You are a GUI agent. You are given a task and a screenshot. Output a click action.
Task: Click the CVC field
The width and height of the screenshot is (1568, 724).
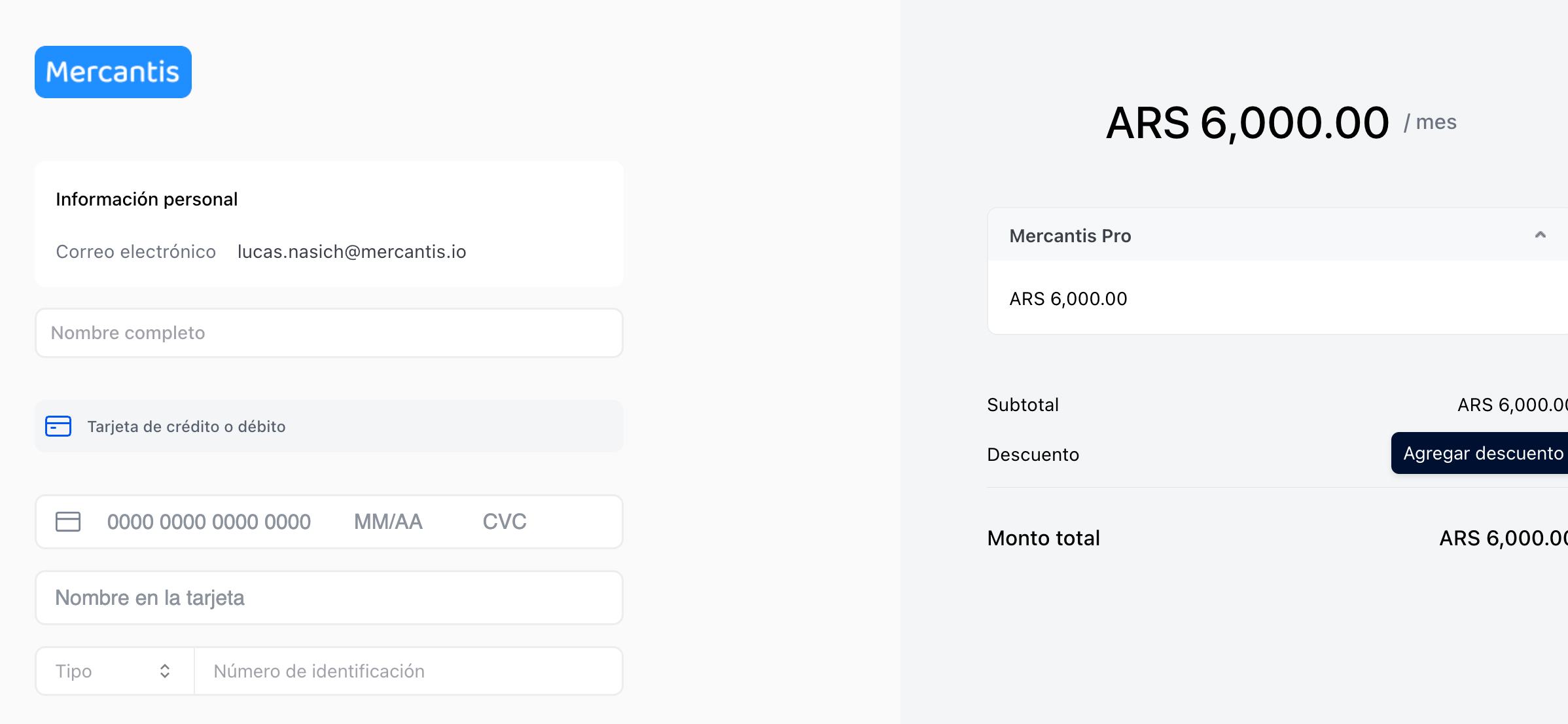click(x=505, y=522)
